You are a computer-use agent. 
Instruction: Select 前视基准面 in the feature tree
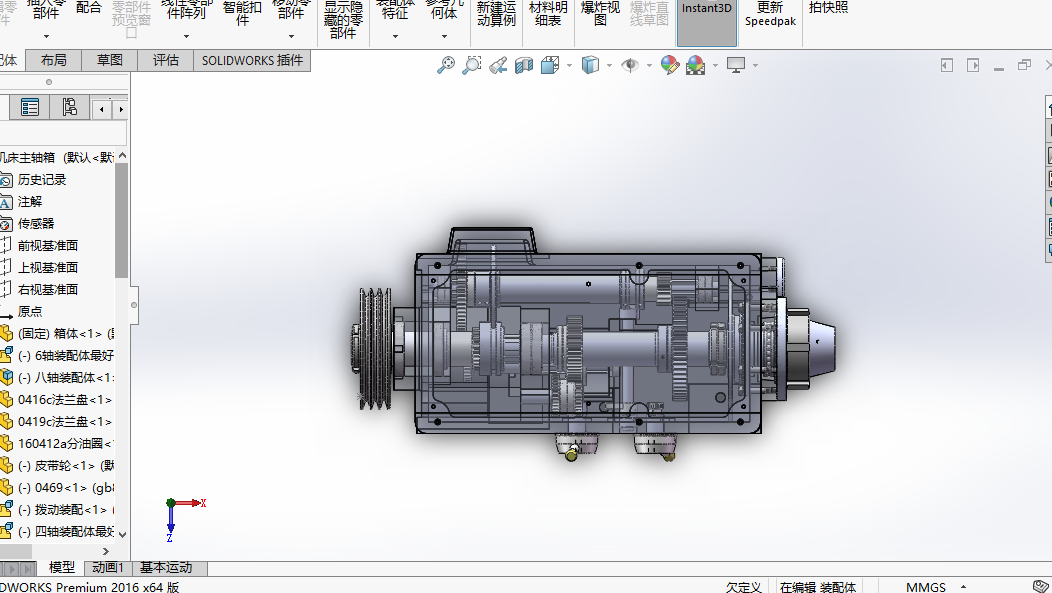(x=47, y=245)
